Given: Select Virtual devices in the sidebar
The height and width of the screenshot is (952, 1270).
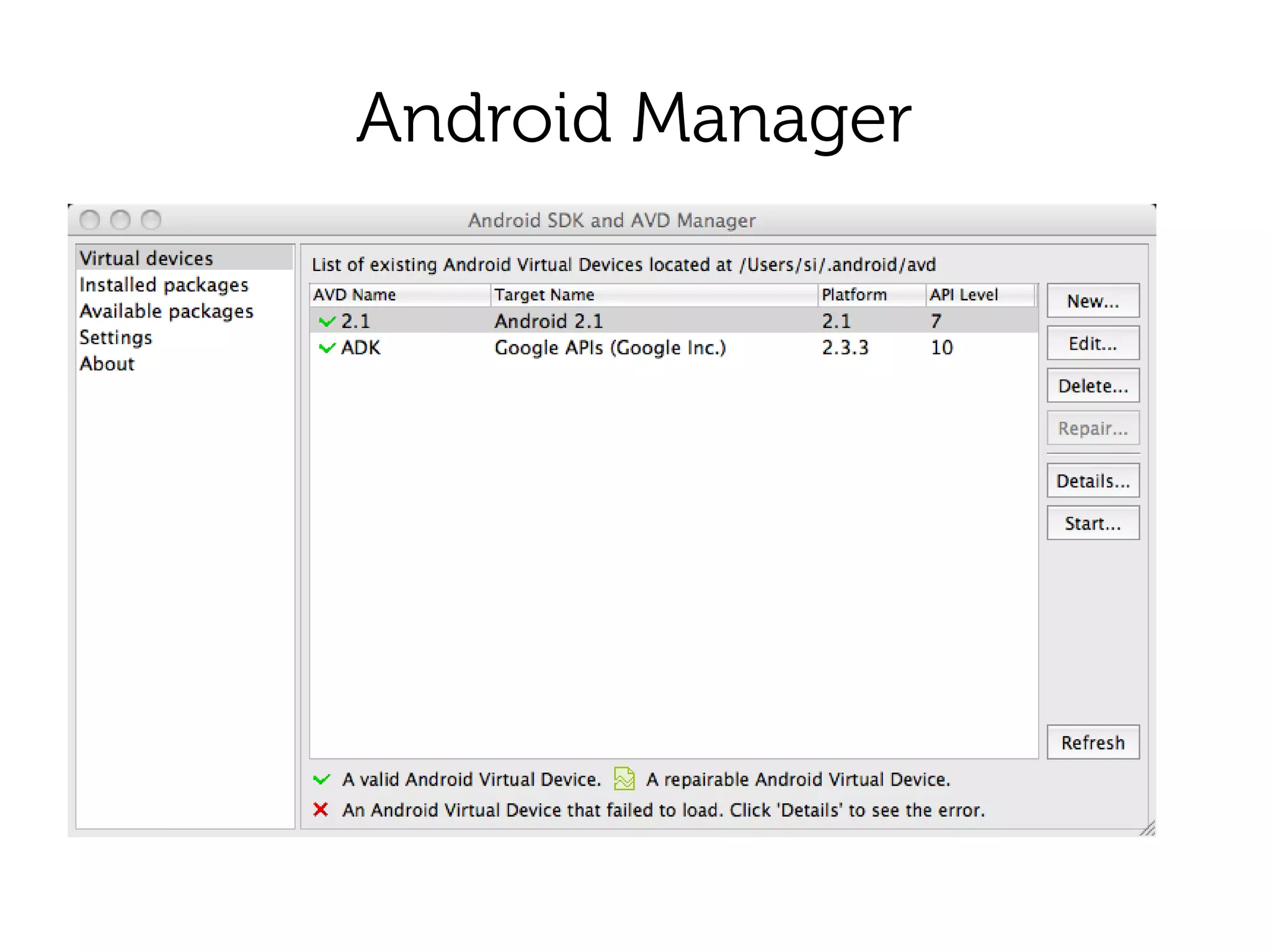Looking at the screenshot, I should (x=185, y=258).
